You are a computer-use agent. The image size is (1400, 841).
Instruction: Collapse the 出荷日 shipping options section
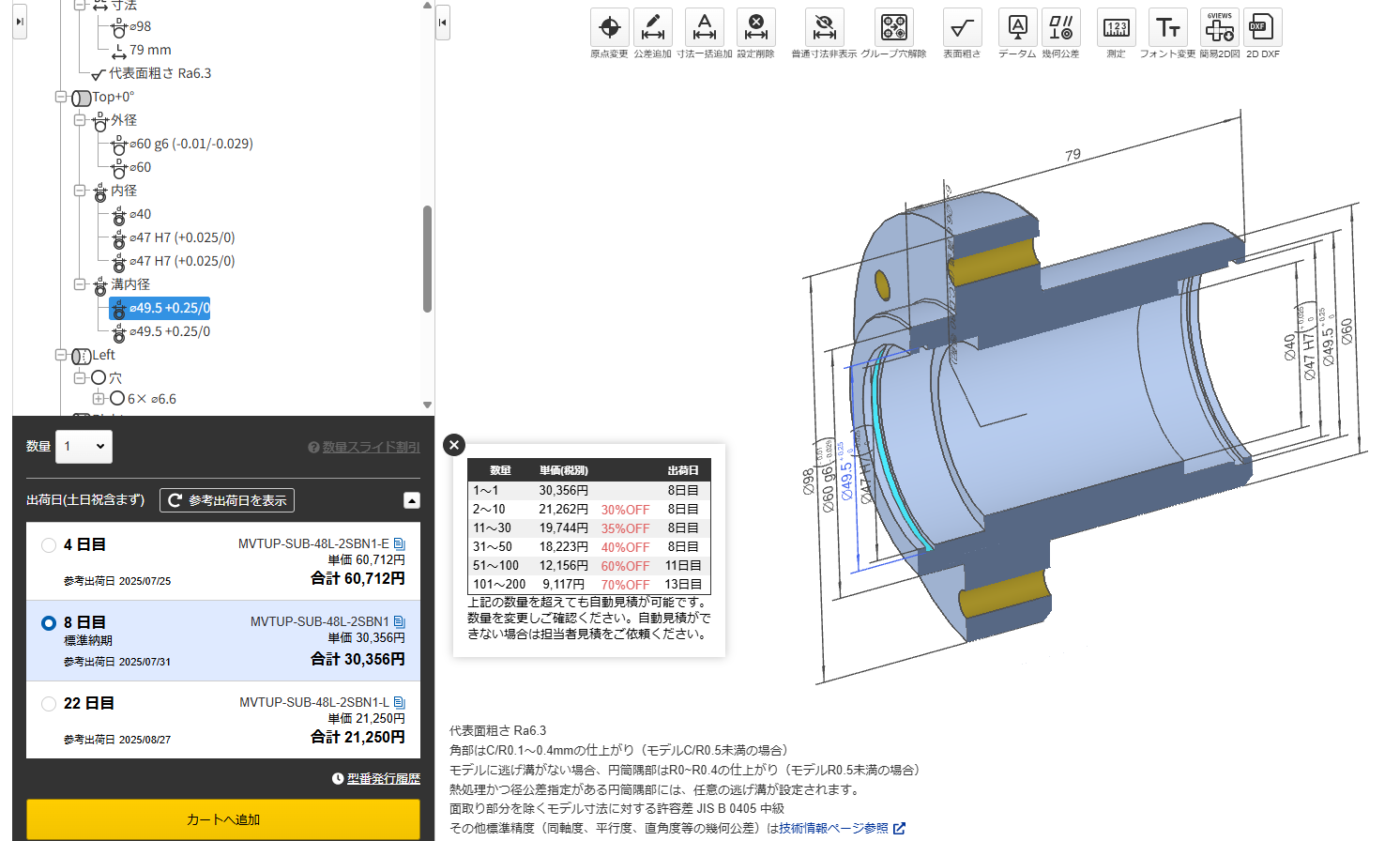(x=412, y=500)
